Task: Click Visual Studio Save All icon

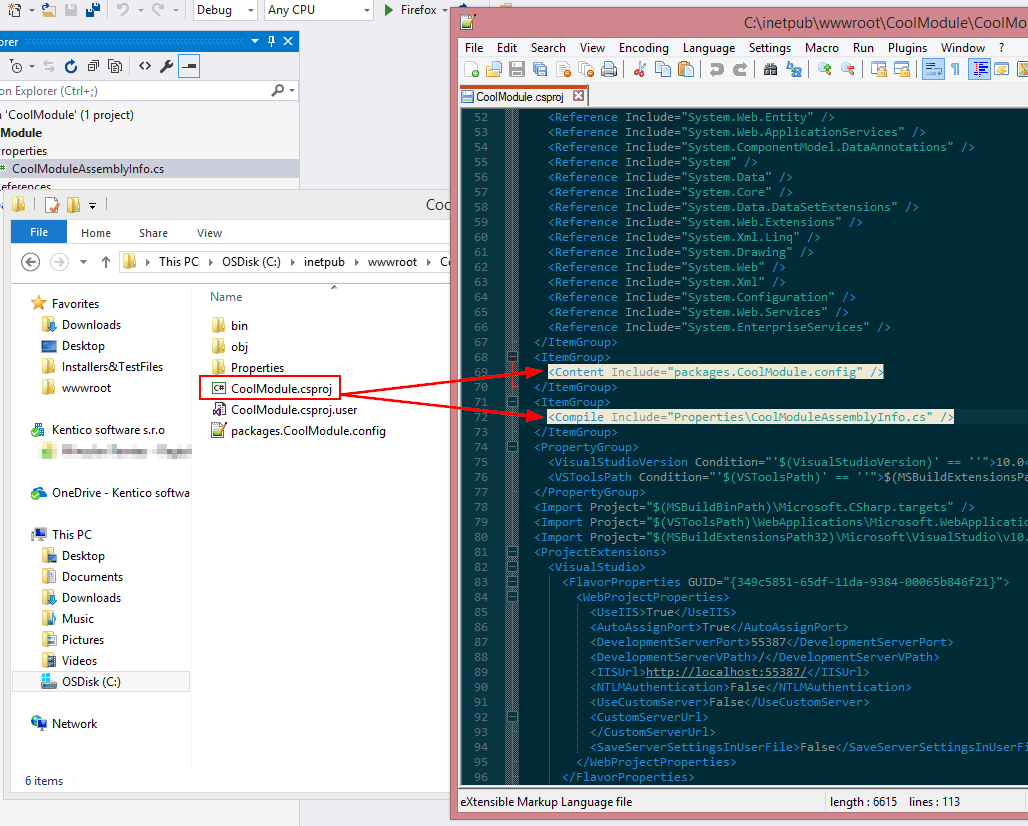Action: click(x=93, y=10)
